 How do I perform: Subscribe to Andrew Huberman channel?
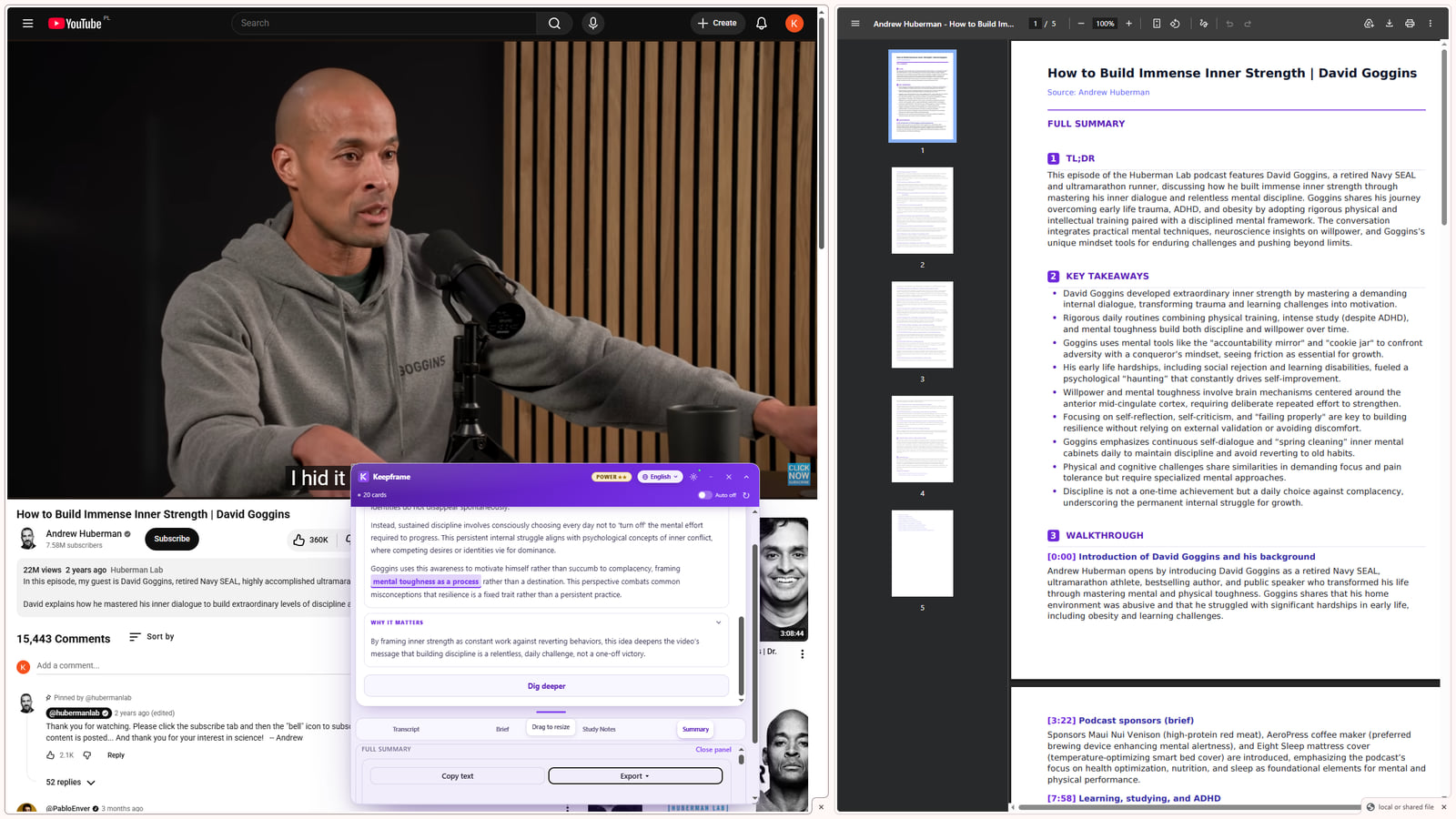click(x=172, y=539)
